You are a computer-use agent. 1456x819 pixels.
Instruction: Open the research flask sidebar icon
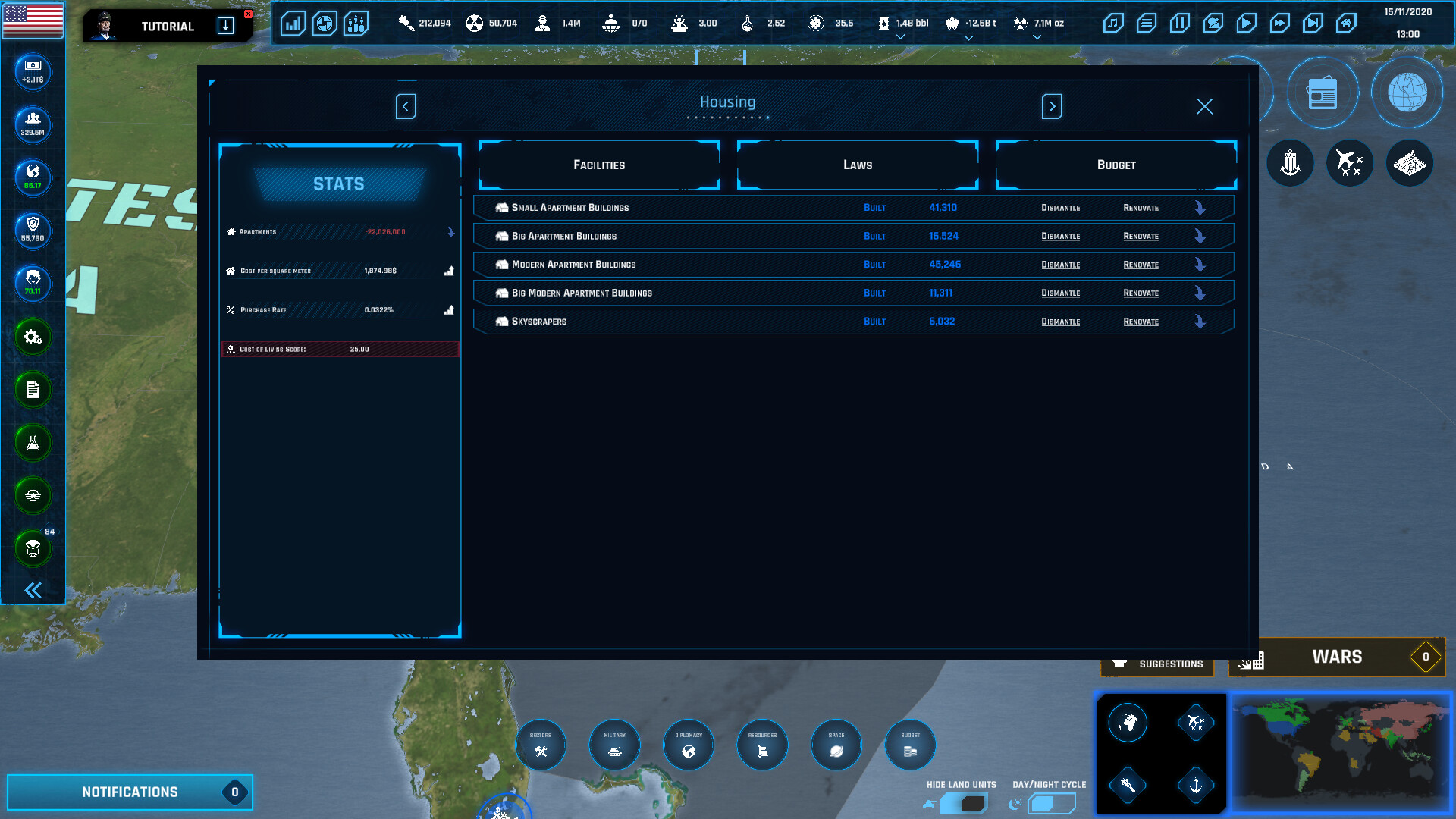tap(33, 443)
